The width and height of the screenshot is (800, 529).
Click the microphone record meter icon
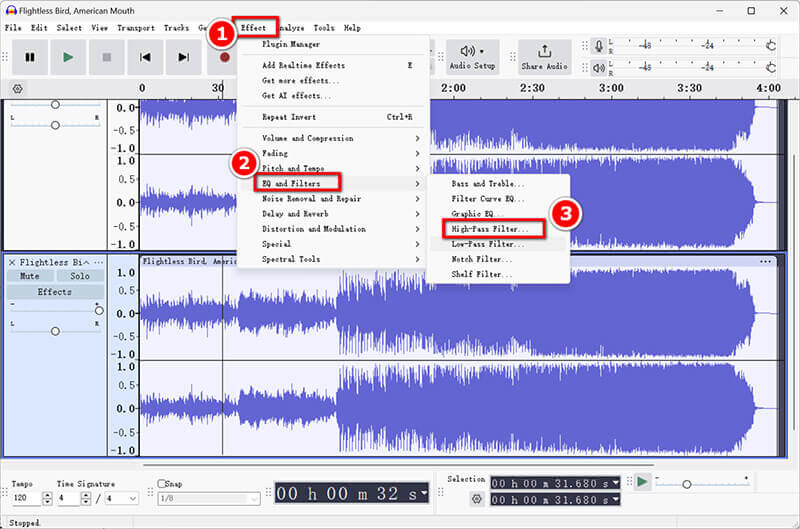tap(599, 46)
